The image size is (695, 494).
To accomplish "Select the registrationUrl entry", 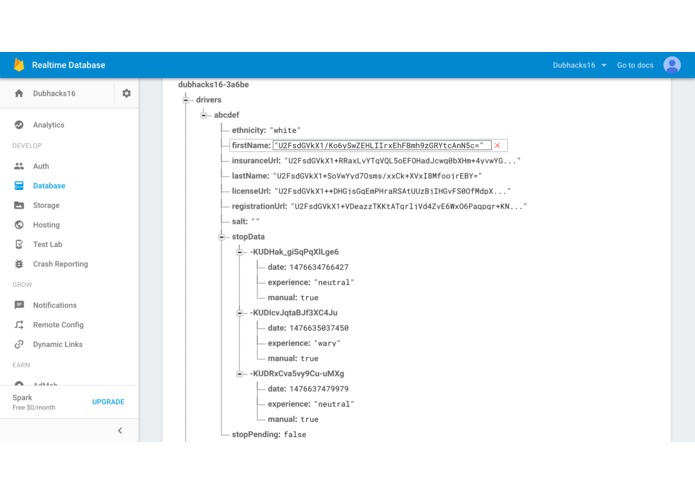I will click(x=379, y=206).
